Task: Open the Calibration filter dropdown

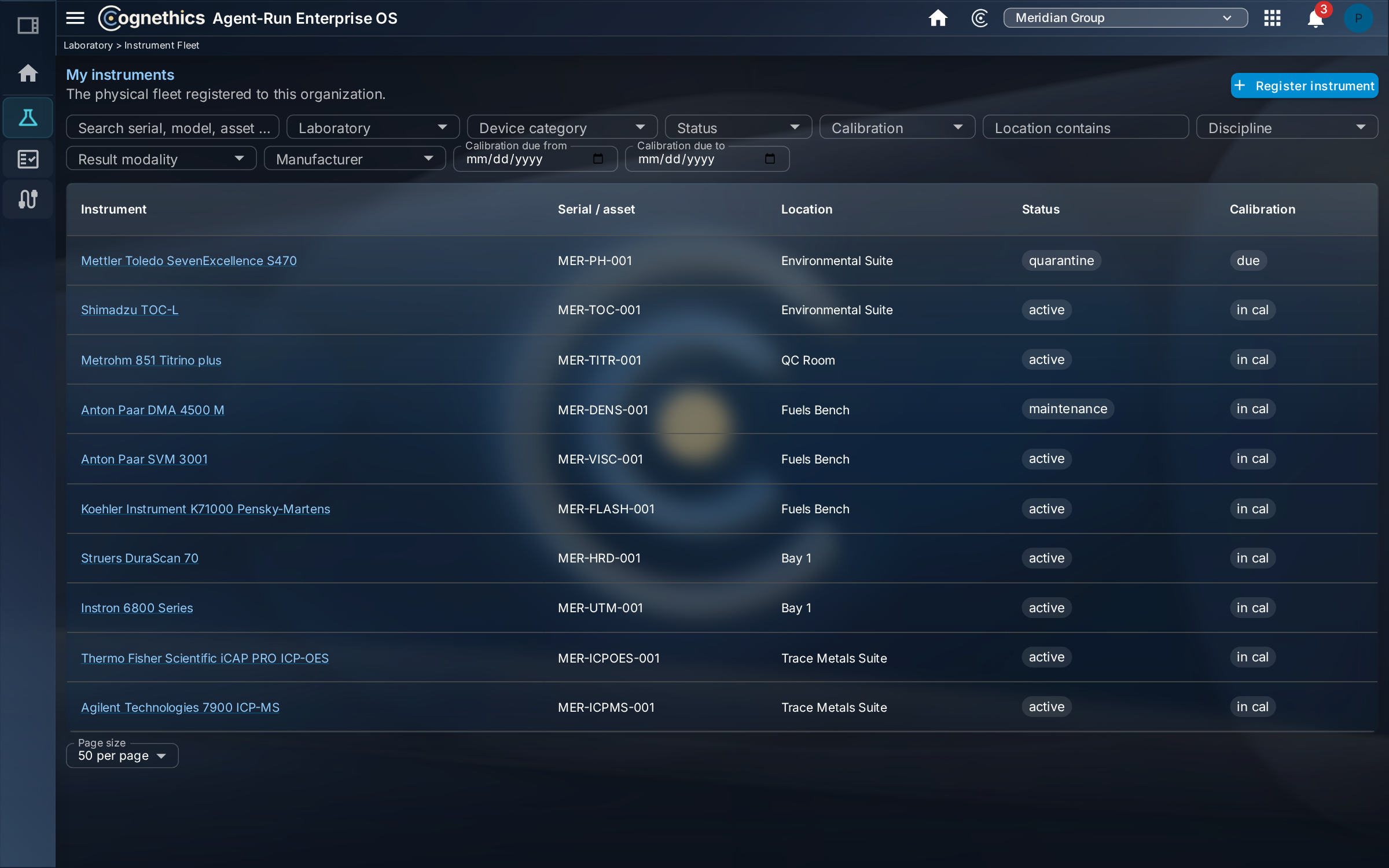Action: [897, 127]
